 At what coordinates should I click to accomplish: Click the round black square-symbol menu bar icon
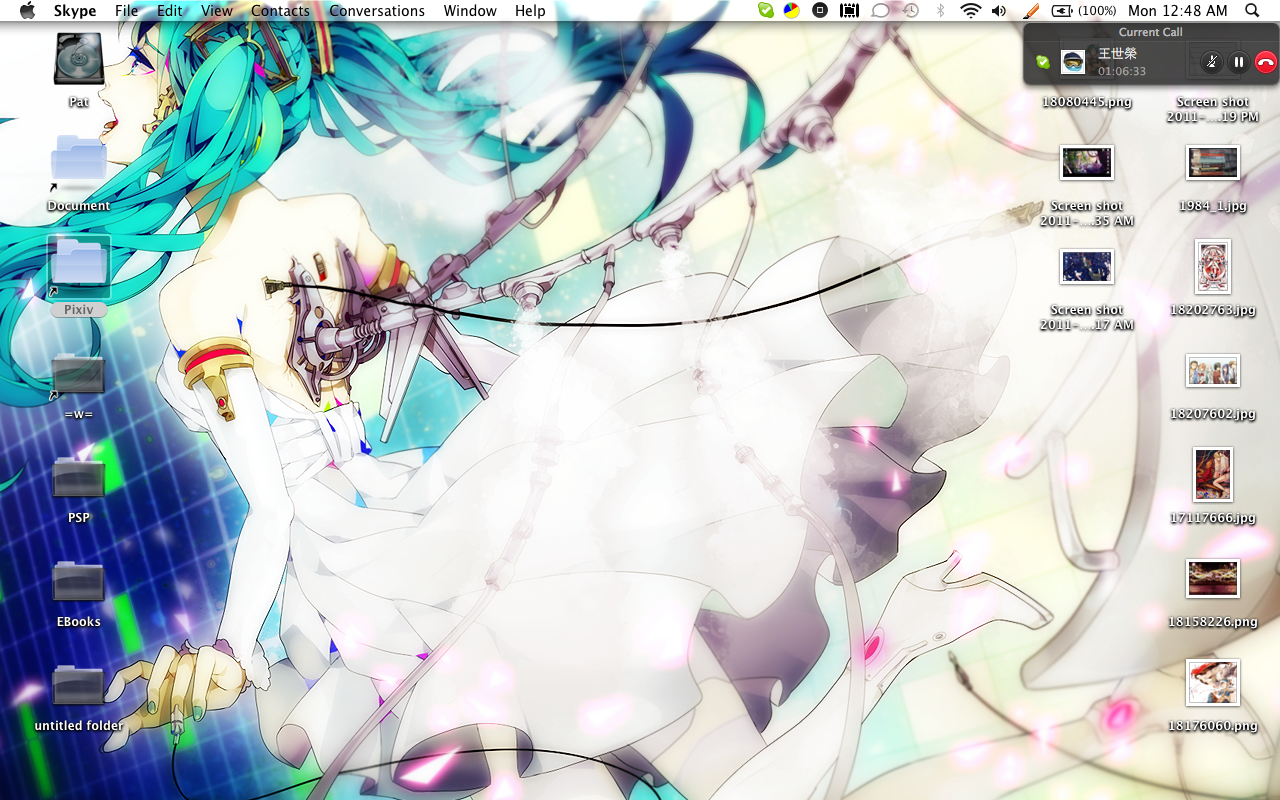click(x=820, y=11)
